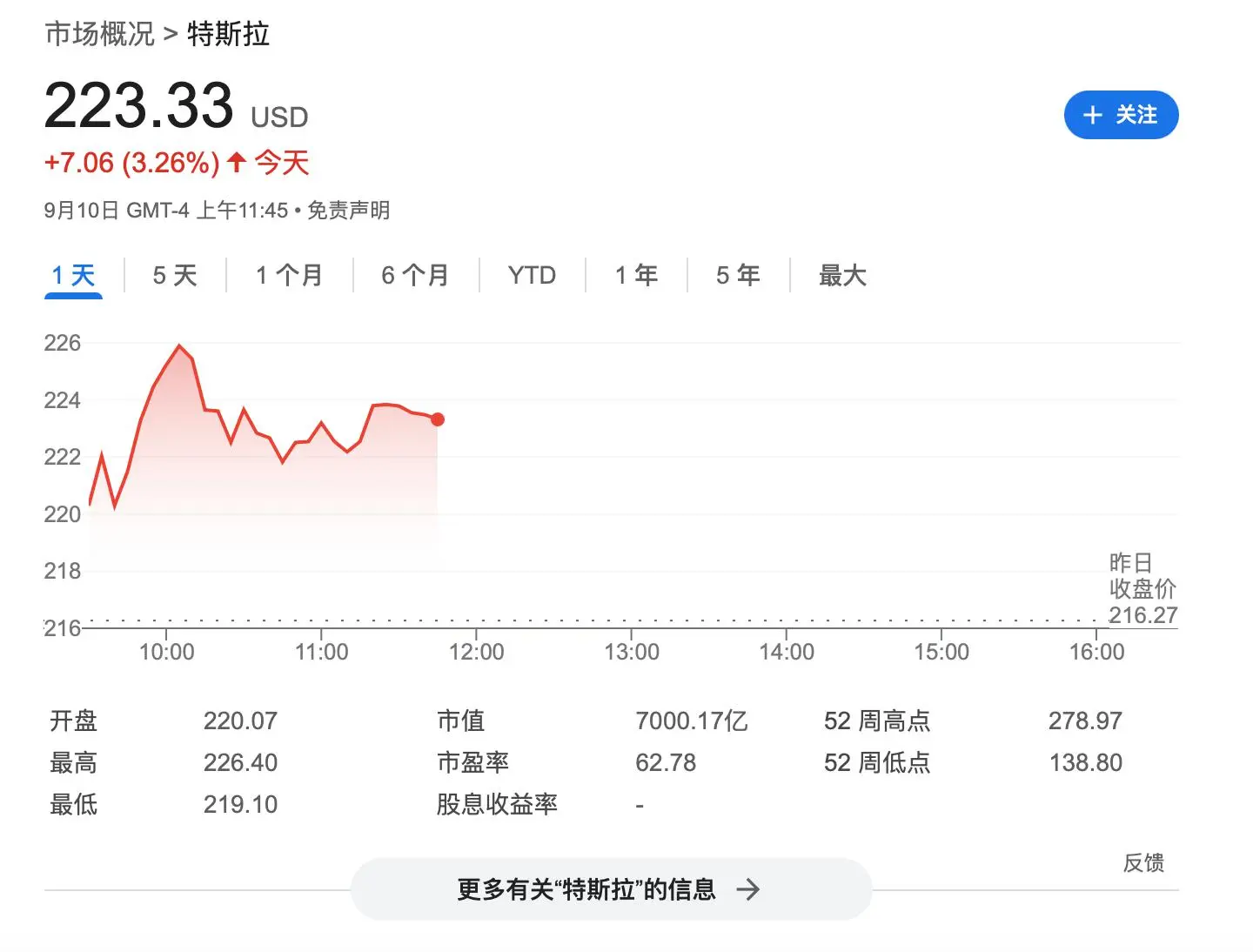The width and height of the screenshot is (1253, 952).
Task: Click the 最低 label
Action: pos(73,805)
